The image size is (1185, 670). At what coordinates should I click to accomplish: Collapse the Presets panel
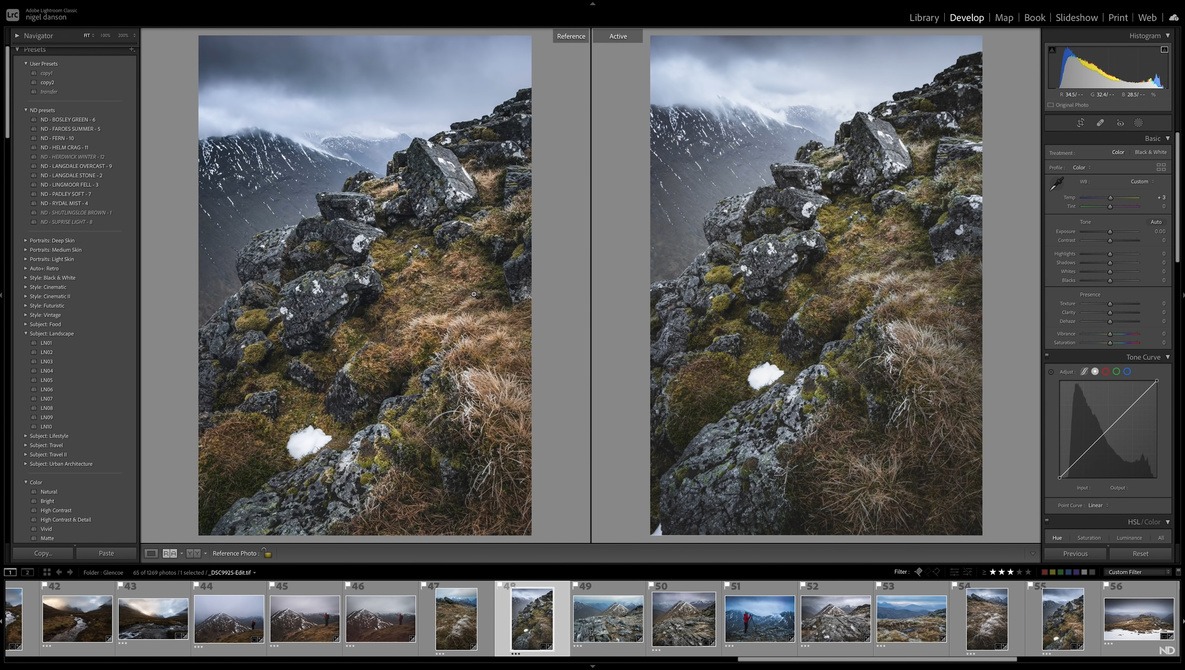pos(17,49)
